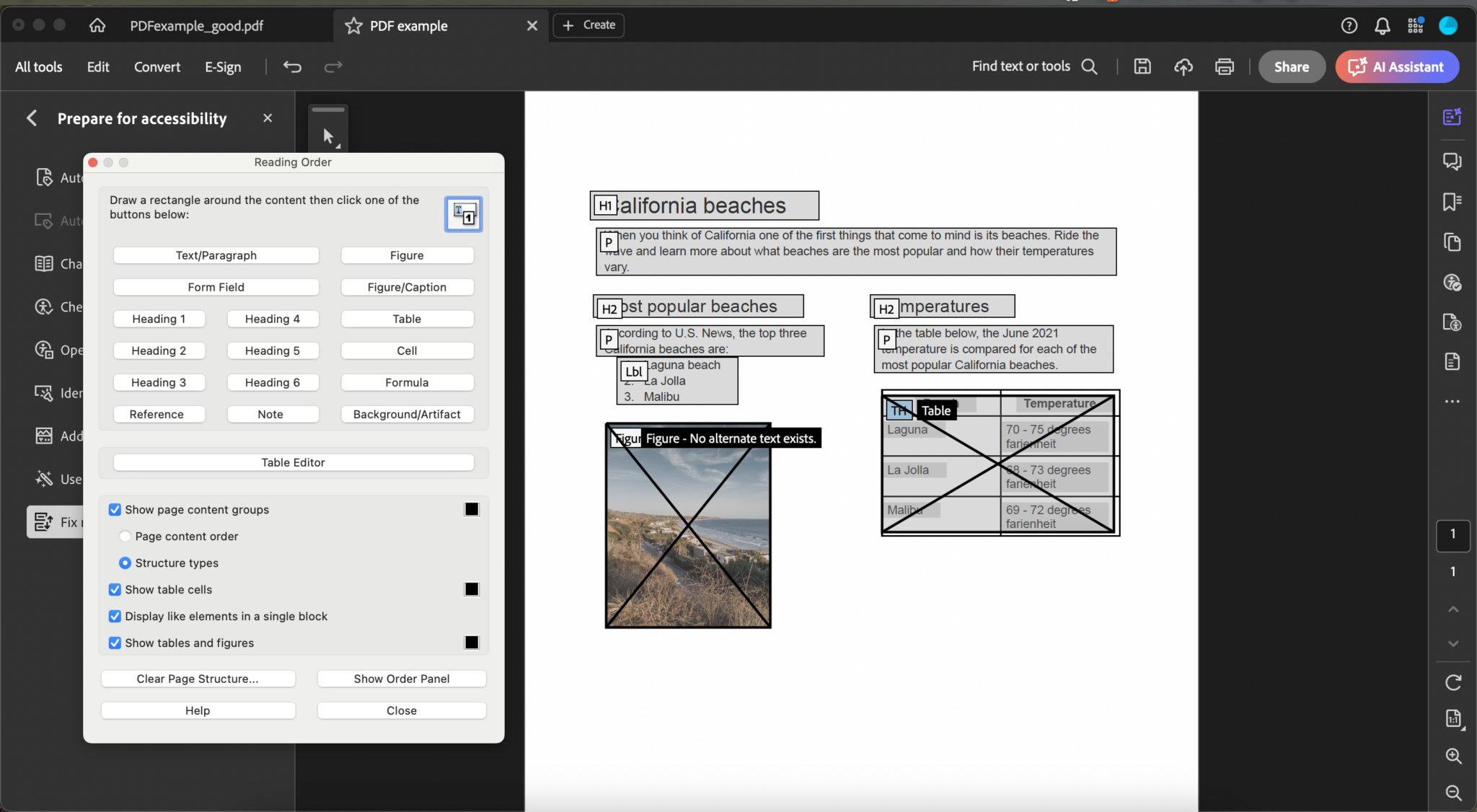Open color swatch beside Show tables and figures

pyautogui.click(x=471, y=643)
